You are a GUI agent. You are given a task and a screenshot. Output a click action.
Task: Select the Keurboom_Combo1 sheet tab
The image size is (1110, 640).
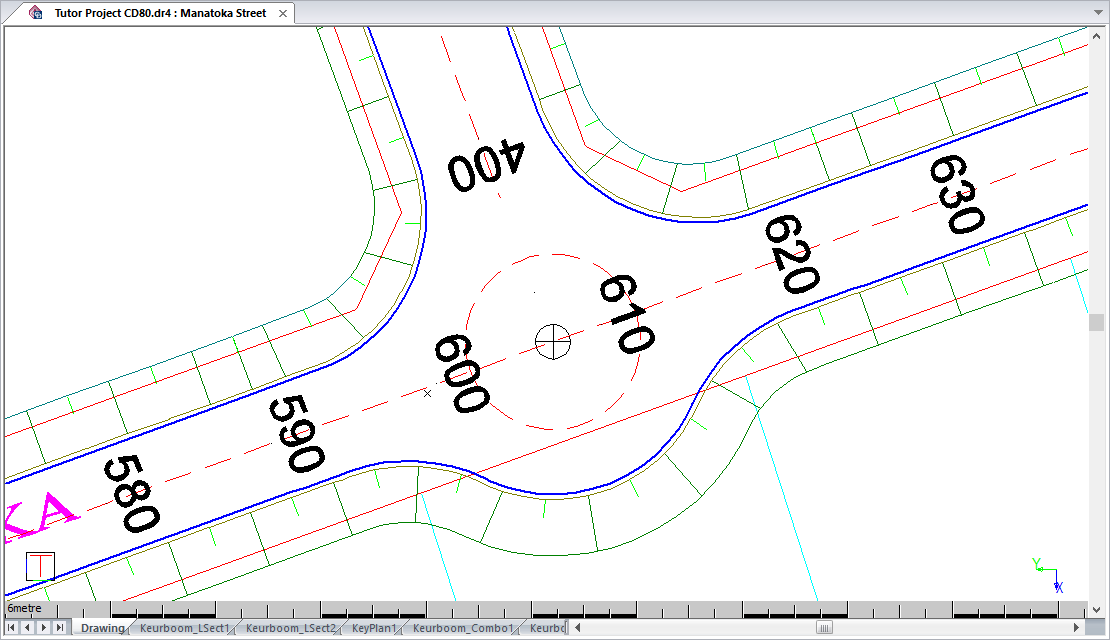pyautogui.click(x=462, y=628)
